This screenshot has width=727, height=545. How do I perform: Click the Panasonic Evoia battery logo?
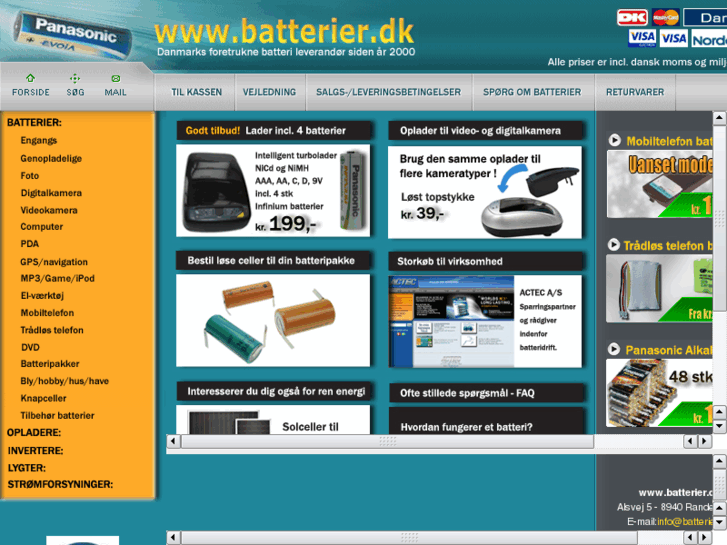pyautogui.click(x=73, y=36)
